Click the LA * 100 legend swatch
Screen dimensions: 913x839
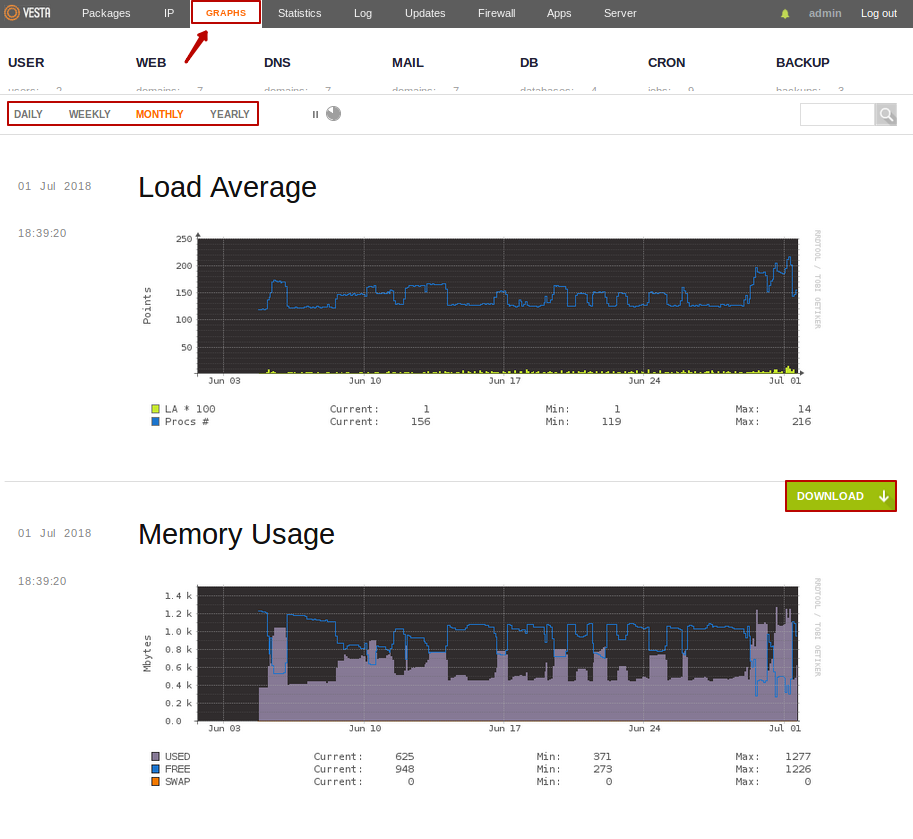click(155, 409)
